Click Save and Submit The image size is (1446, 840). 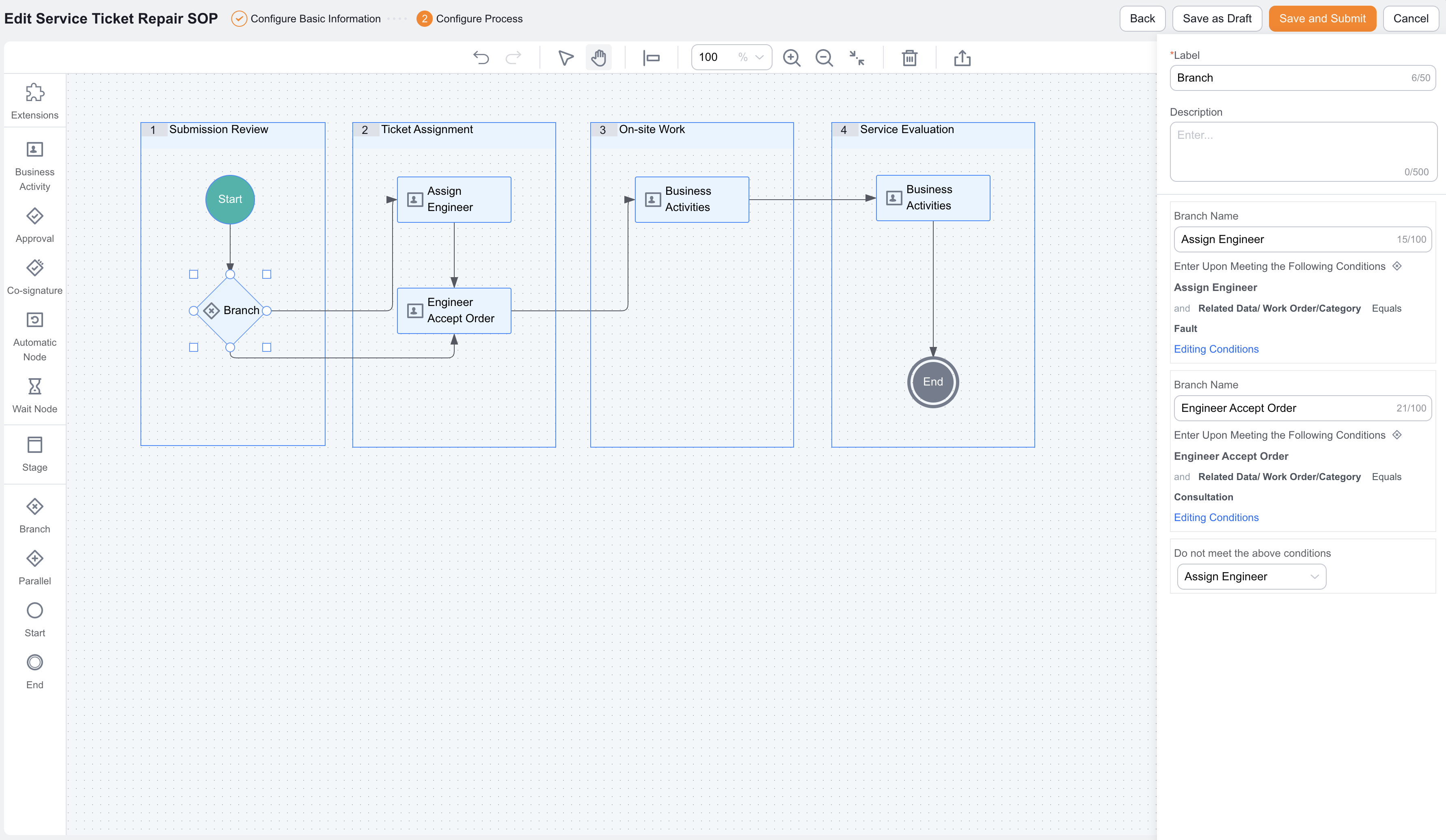pos(1322,18)
